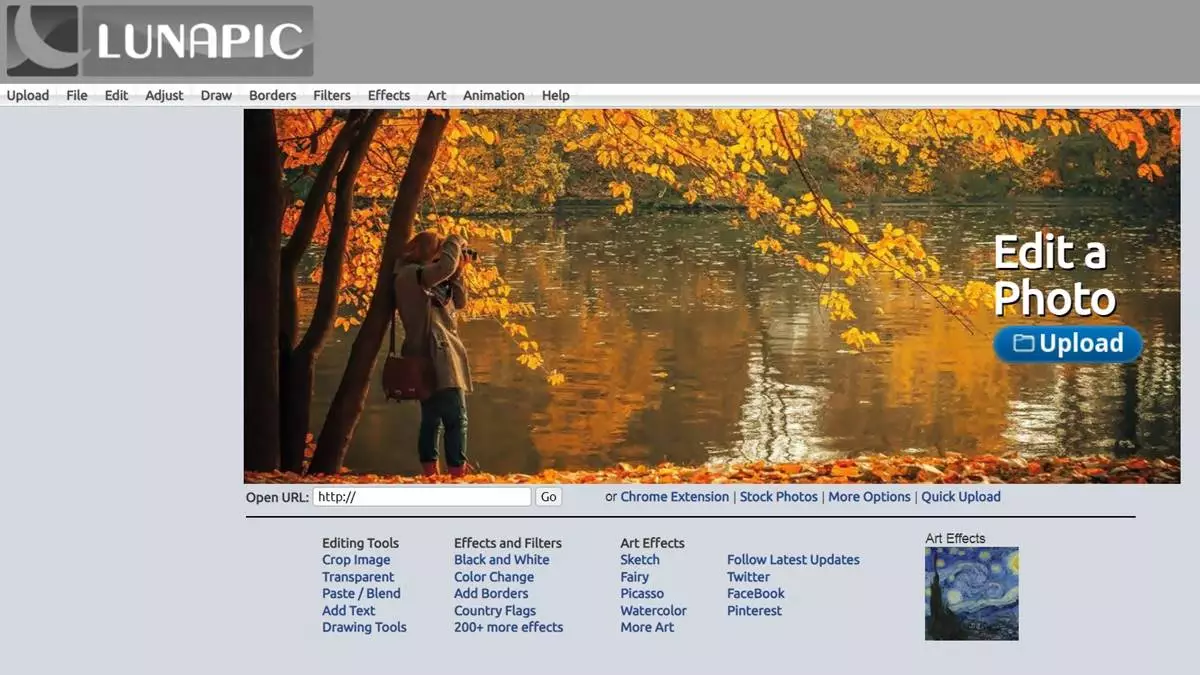1200x675 pixels.
Task: Click the Go button
Action: pyautogui.click(x=548, y=497)
